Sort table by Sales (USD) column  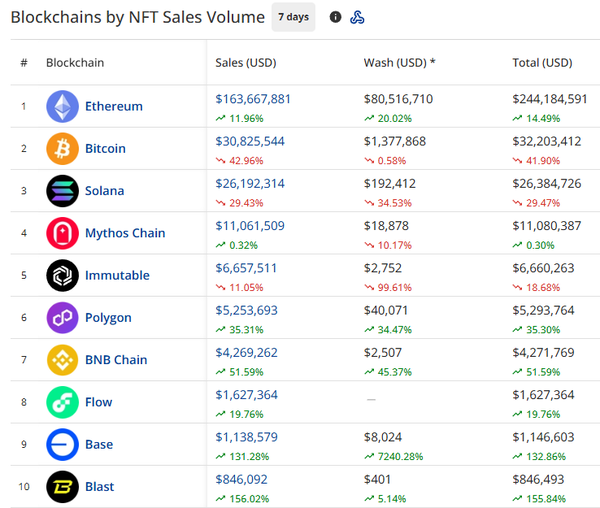245,63
